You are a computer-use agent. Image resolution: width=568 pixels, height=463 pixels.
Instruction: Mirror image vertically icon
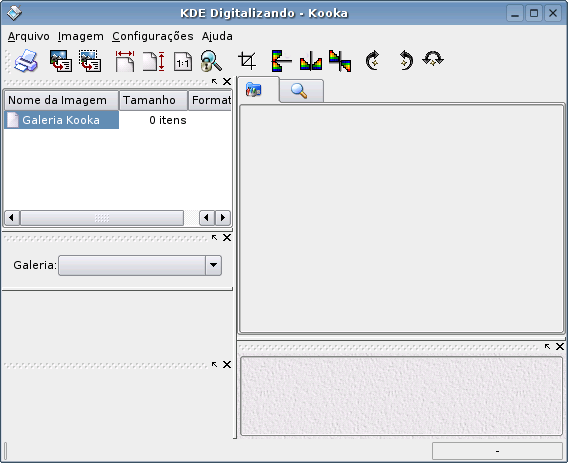pos(281,61)
